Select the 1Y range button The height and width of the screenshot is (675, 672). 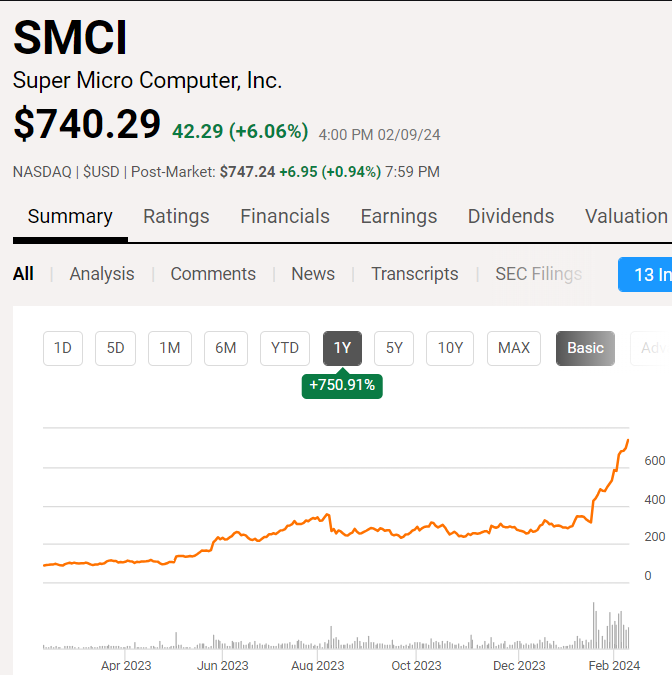(x=342, y=348)
